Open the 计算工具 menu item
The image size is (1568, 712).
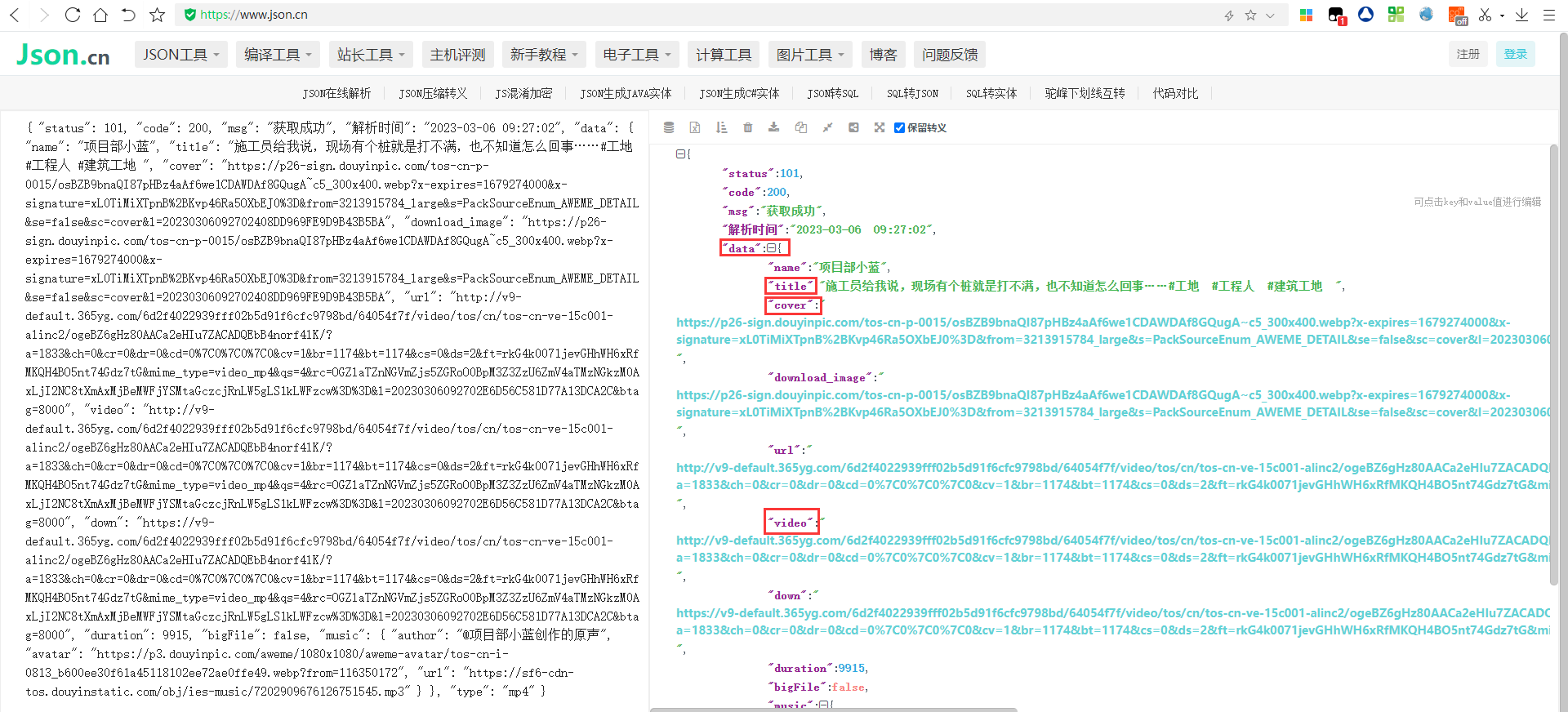(724, 55)
